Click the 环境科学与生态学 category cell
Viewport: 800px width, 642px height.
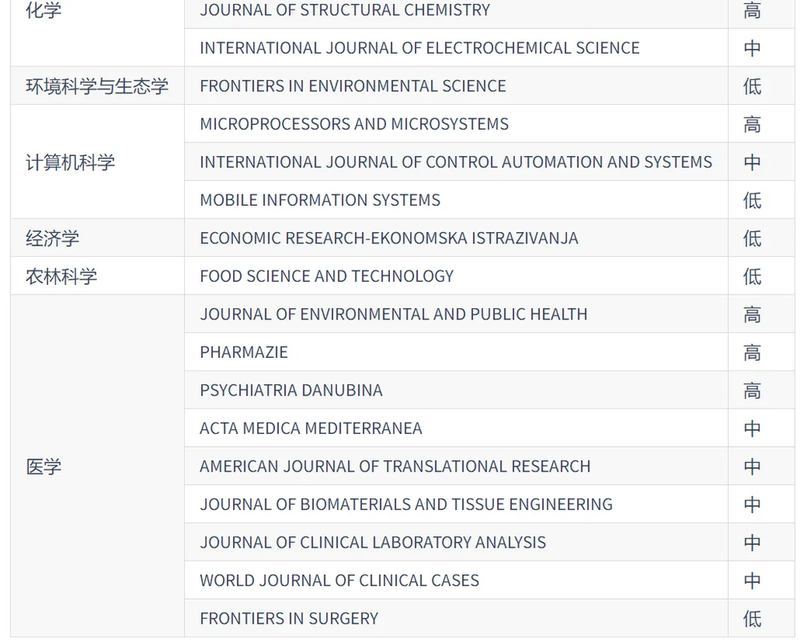coord(97,86)
